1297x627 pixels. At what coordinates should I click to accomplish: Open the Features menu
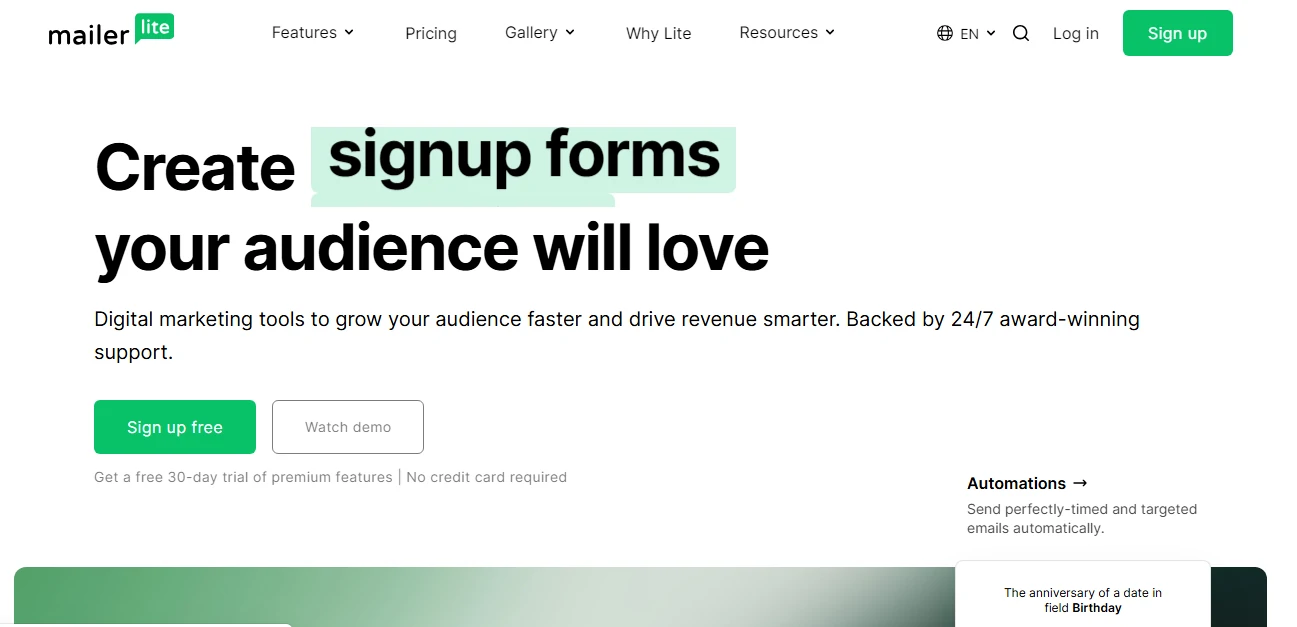[x=313, y=33]
